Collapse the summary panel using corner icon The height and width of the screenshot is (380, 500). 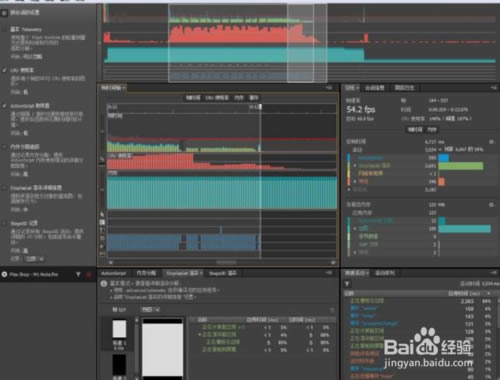click(x=493, y=88)
